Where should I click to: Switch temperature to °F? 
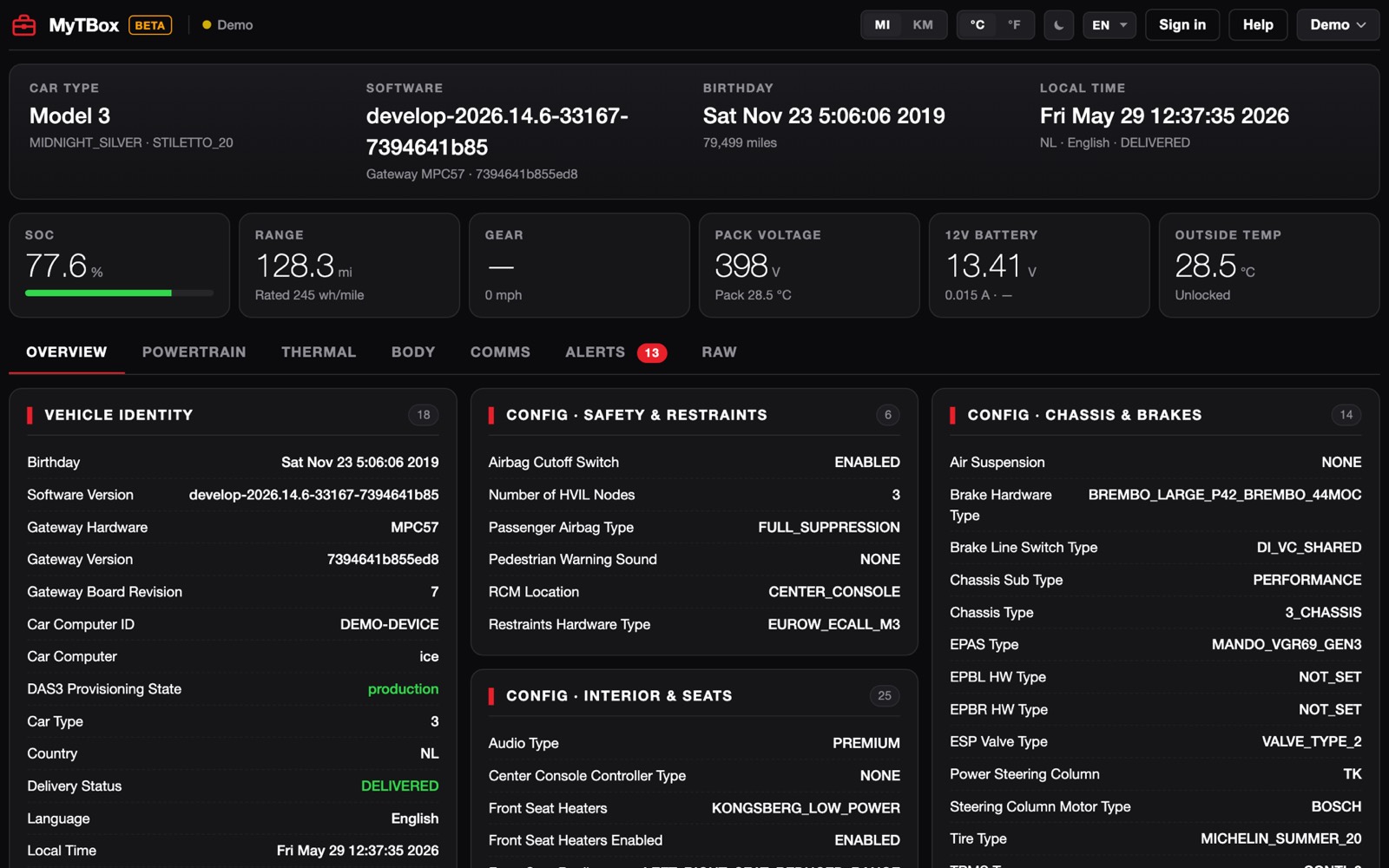click(x=1014, y=25)
